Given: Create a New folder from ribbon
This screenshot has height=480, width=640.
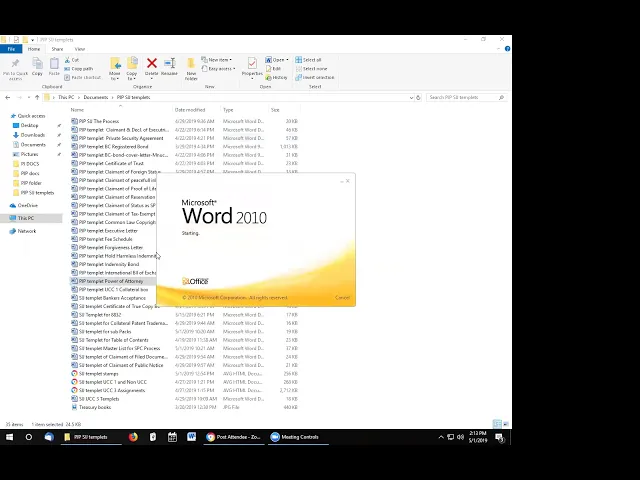Looking at the screenshot, I should 191,68.
